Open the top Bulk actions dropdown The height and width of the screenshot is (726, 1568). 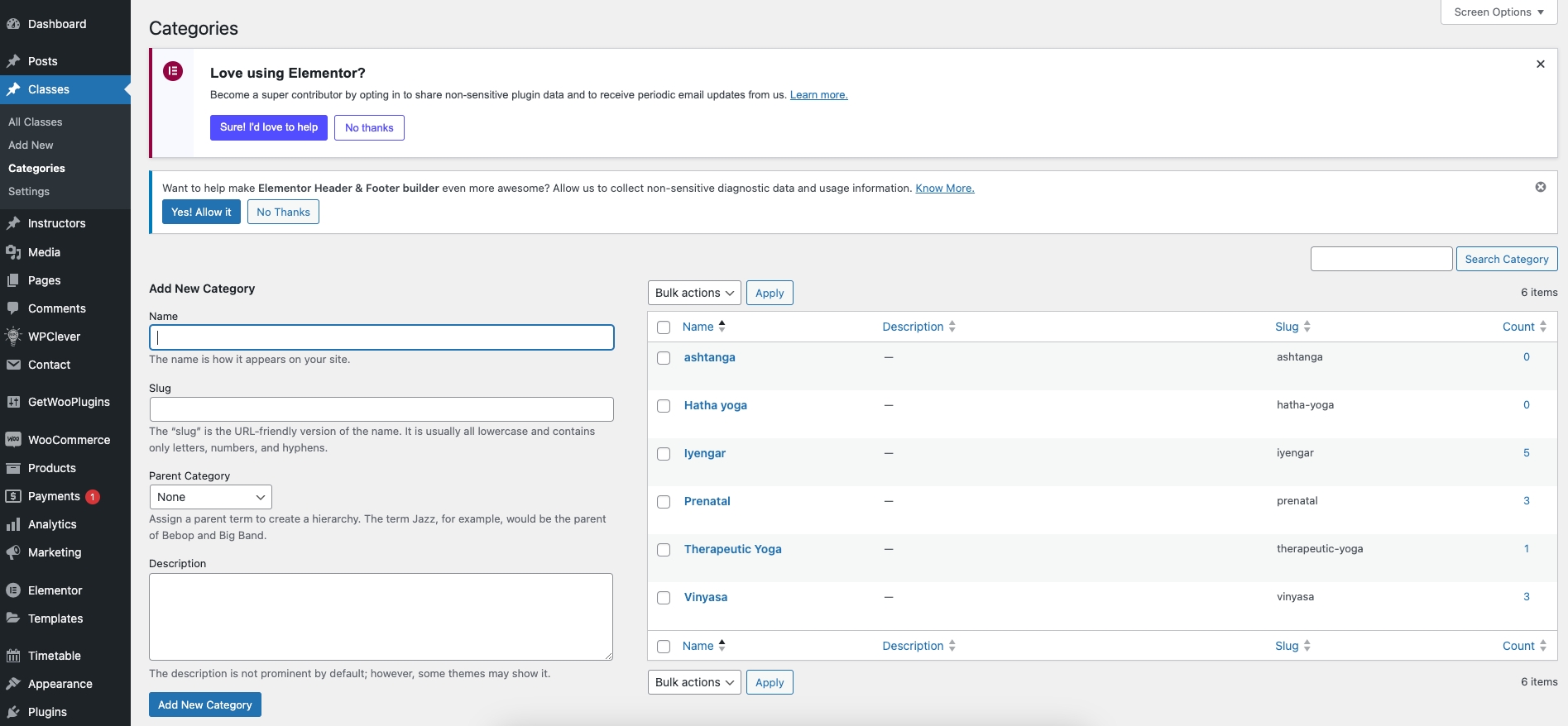(x=693, y=294)
